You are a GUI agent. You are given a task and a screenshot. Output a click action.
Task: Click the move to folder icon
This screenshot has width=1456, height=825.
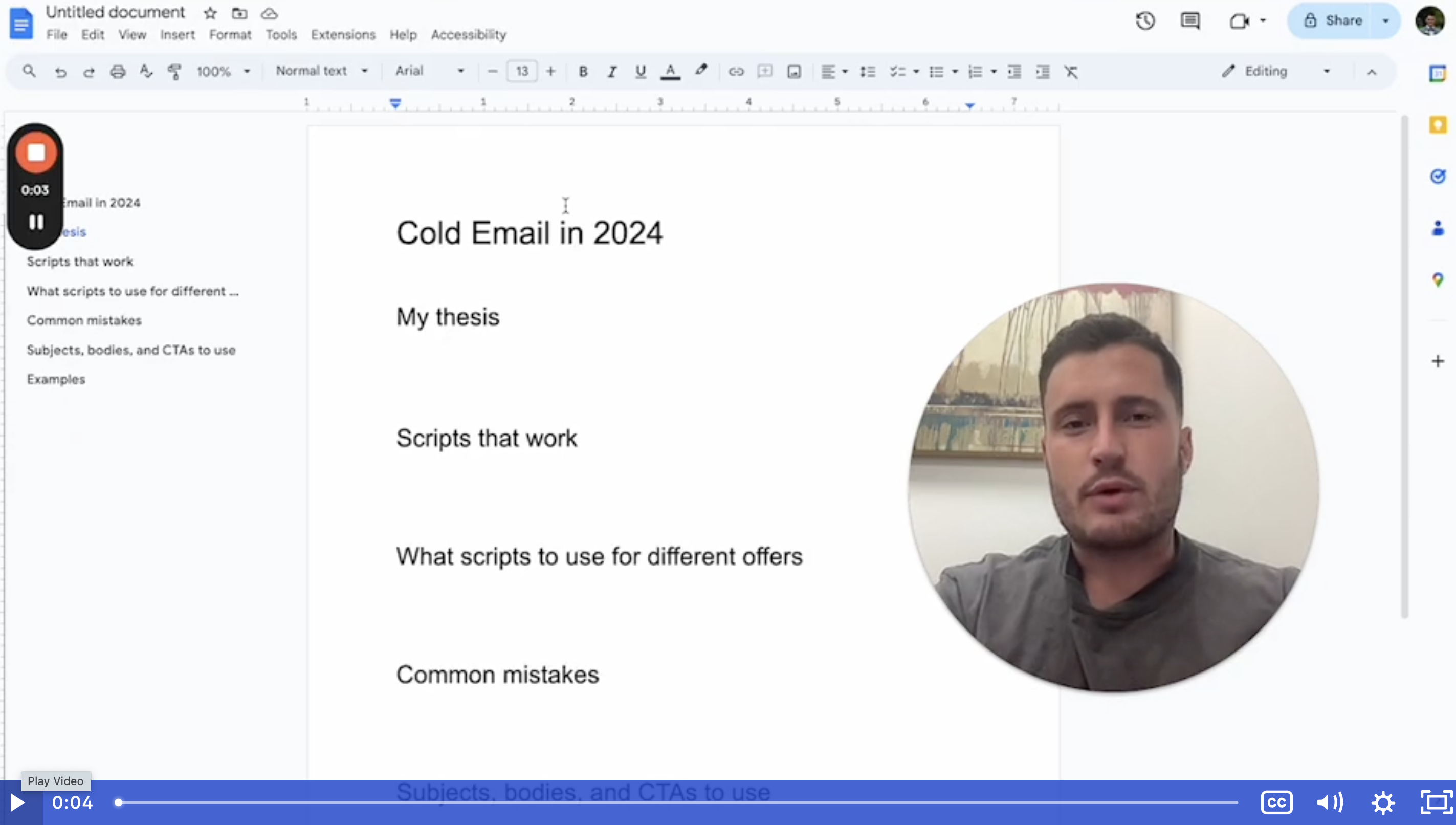pyautogui.click(x=239, y=13)
